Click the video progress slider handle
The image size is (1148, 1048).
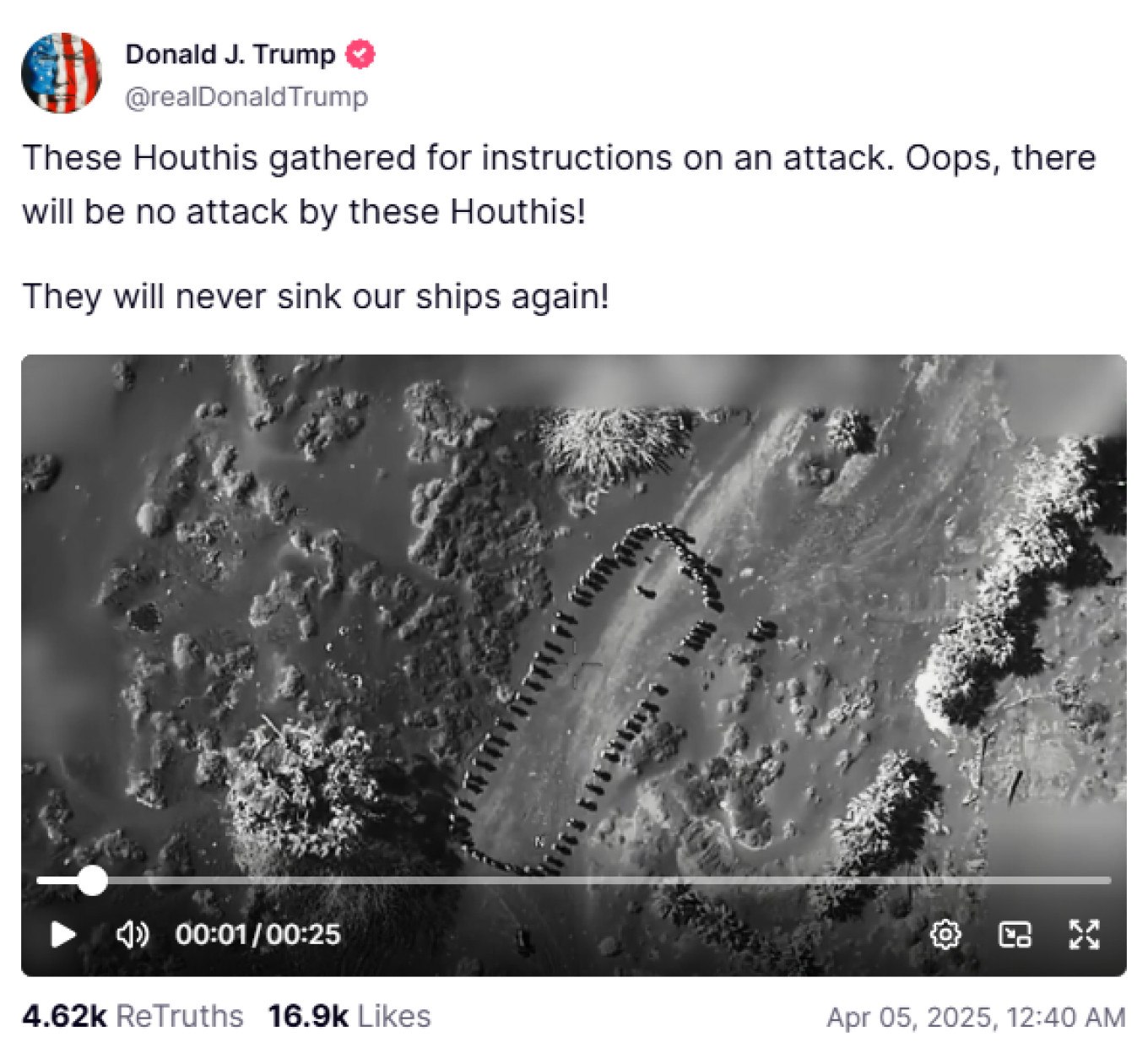point(92,881)
